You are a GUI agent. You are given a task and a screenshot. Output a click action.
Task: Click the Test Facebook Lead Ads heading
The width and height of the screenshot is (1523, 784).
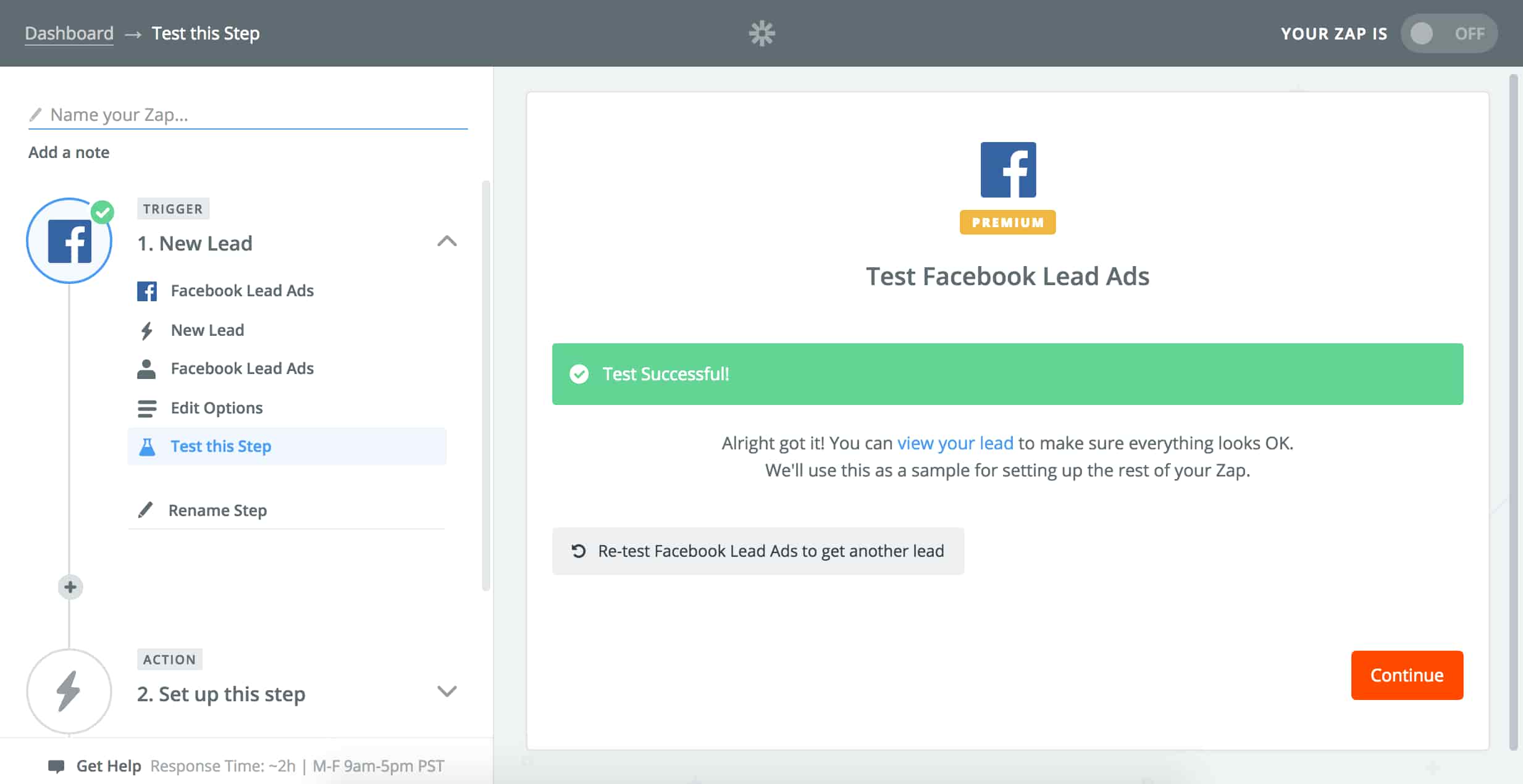1008,276
